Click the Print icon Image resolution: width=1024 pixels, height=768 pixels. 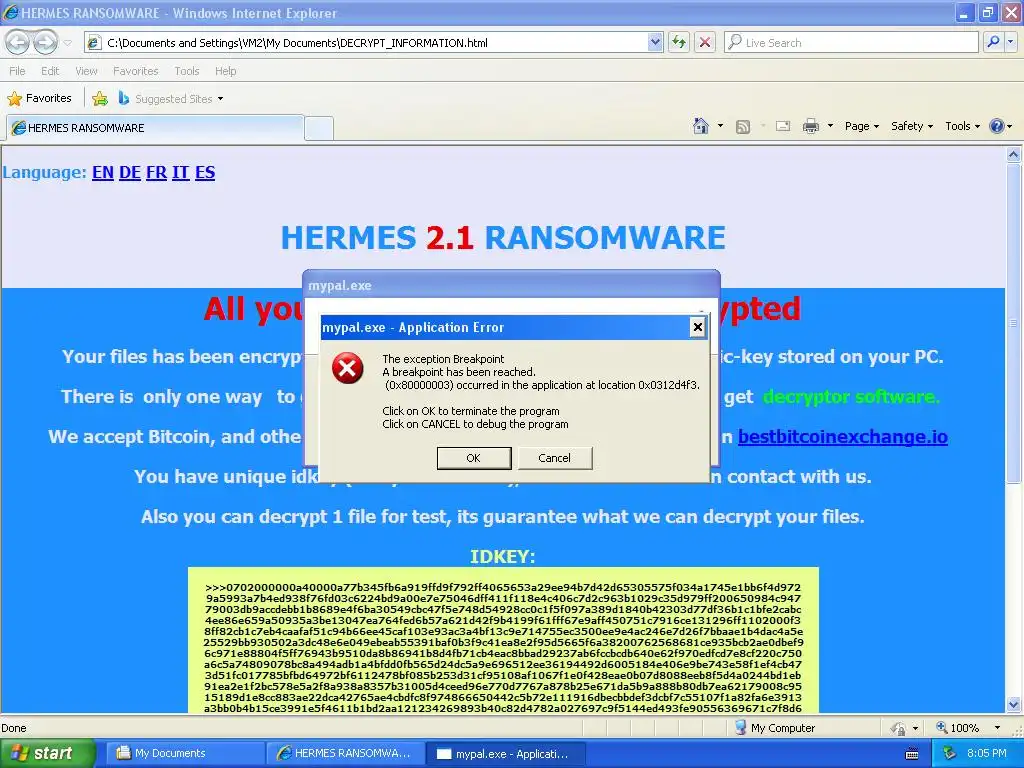(810, 127)
